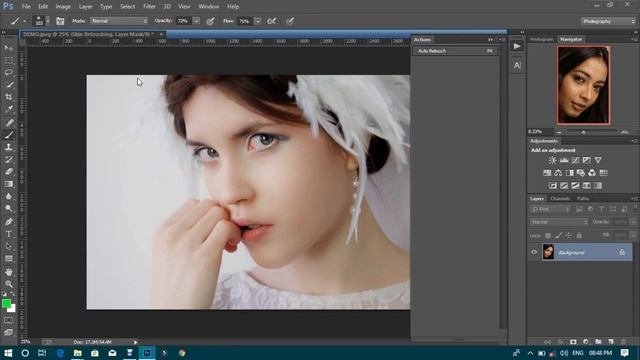Open the Layers panel menu
Image resolution: width=640 pixels, height=360 pixels.
point(634,199)
